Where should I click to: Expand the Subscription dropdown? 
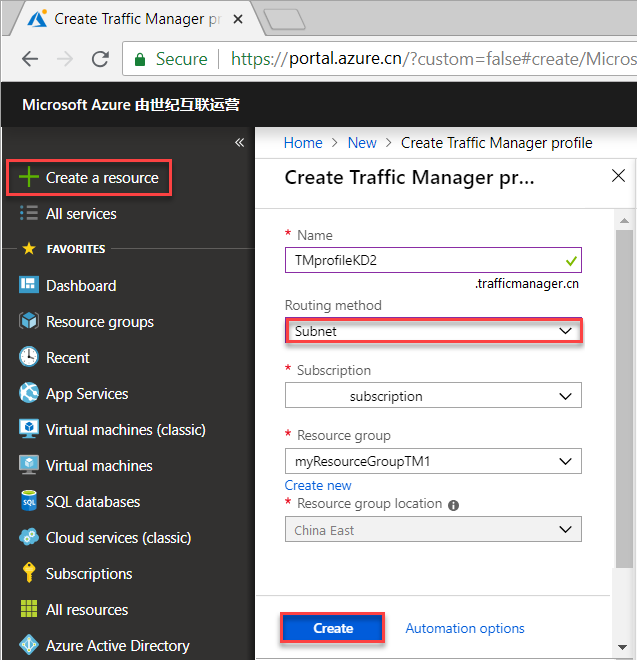(433, 395)
